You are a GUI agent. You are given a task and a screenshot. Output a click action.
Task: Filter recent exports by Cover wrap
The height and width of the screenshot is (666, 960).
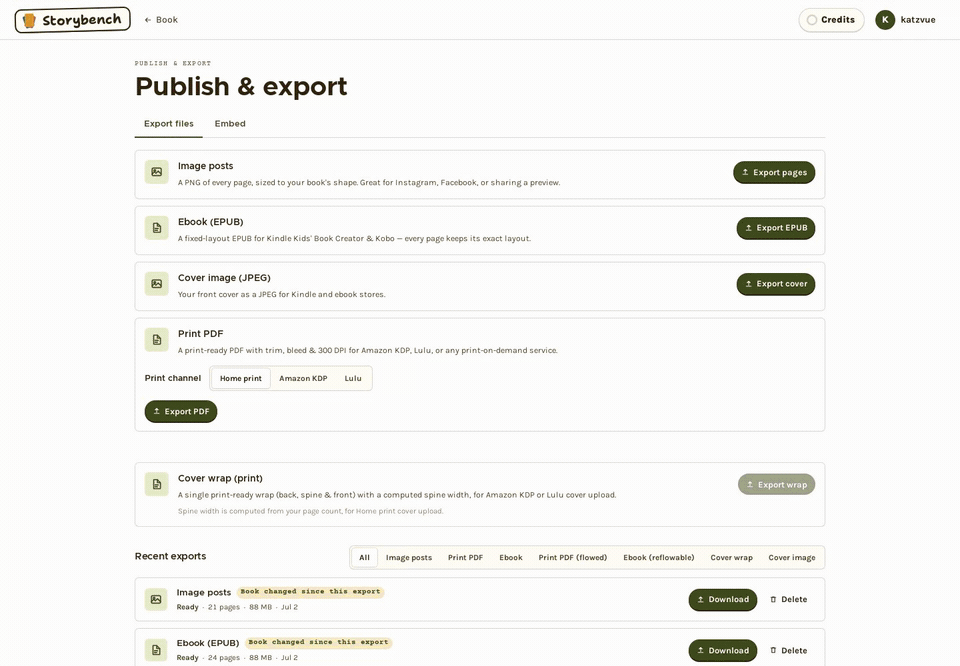(731, 558)
